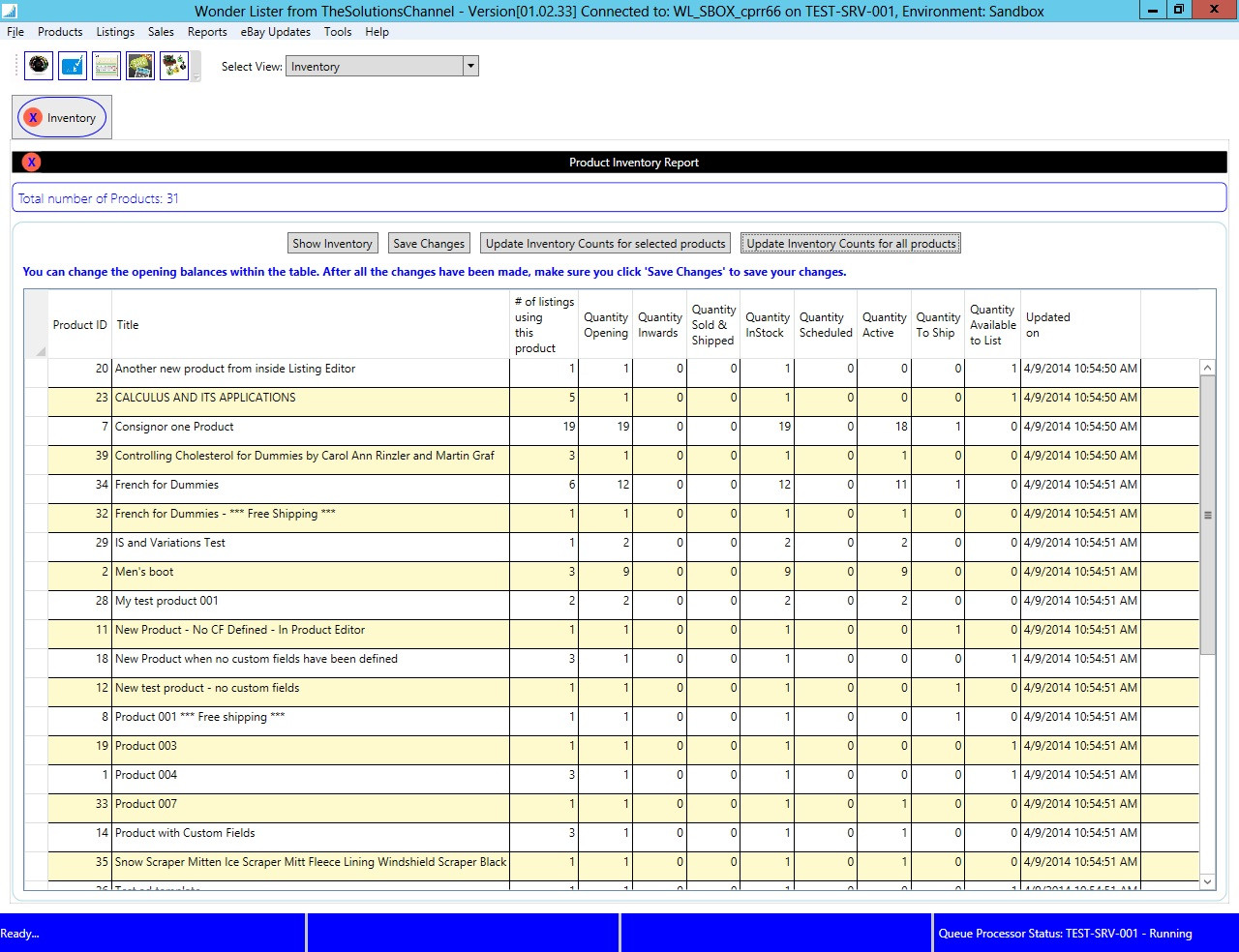
Task: Sort by Title column header
Action: 311,325
